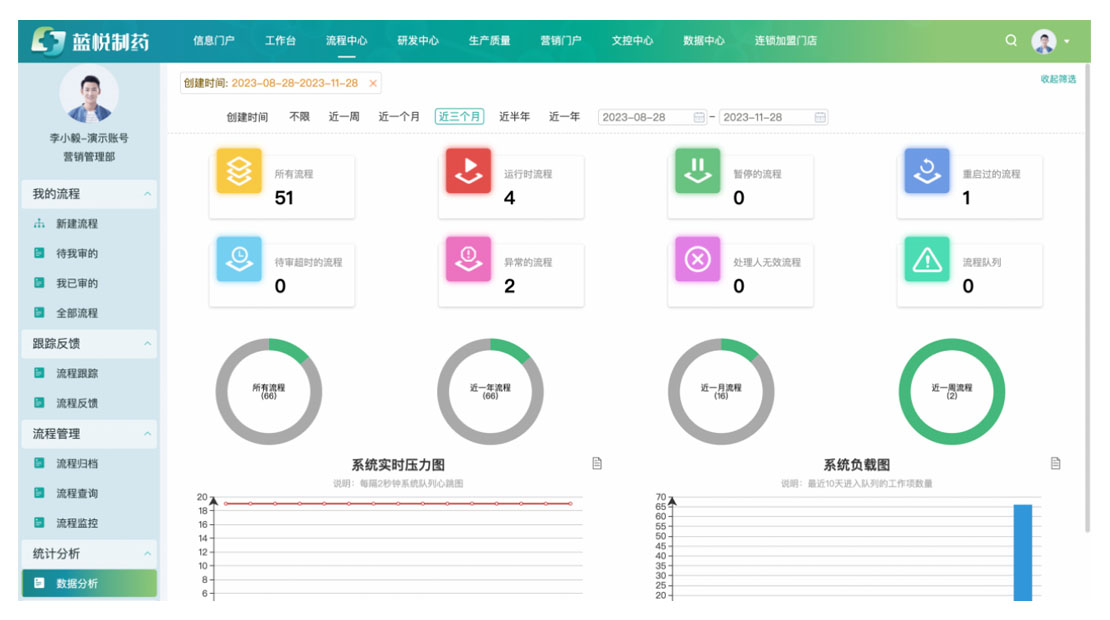Select the 近一周 time filter
The width and height of the screenshot is (1110, 620).
click(x=344, y=117)
